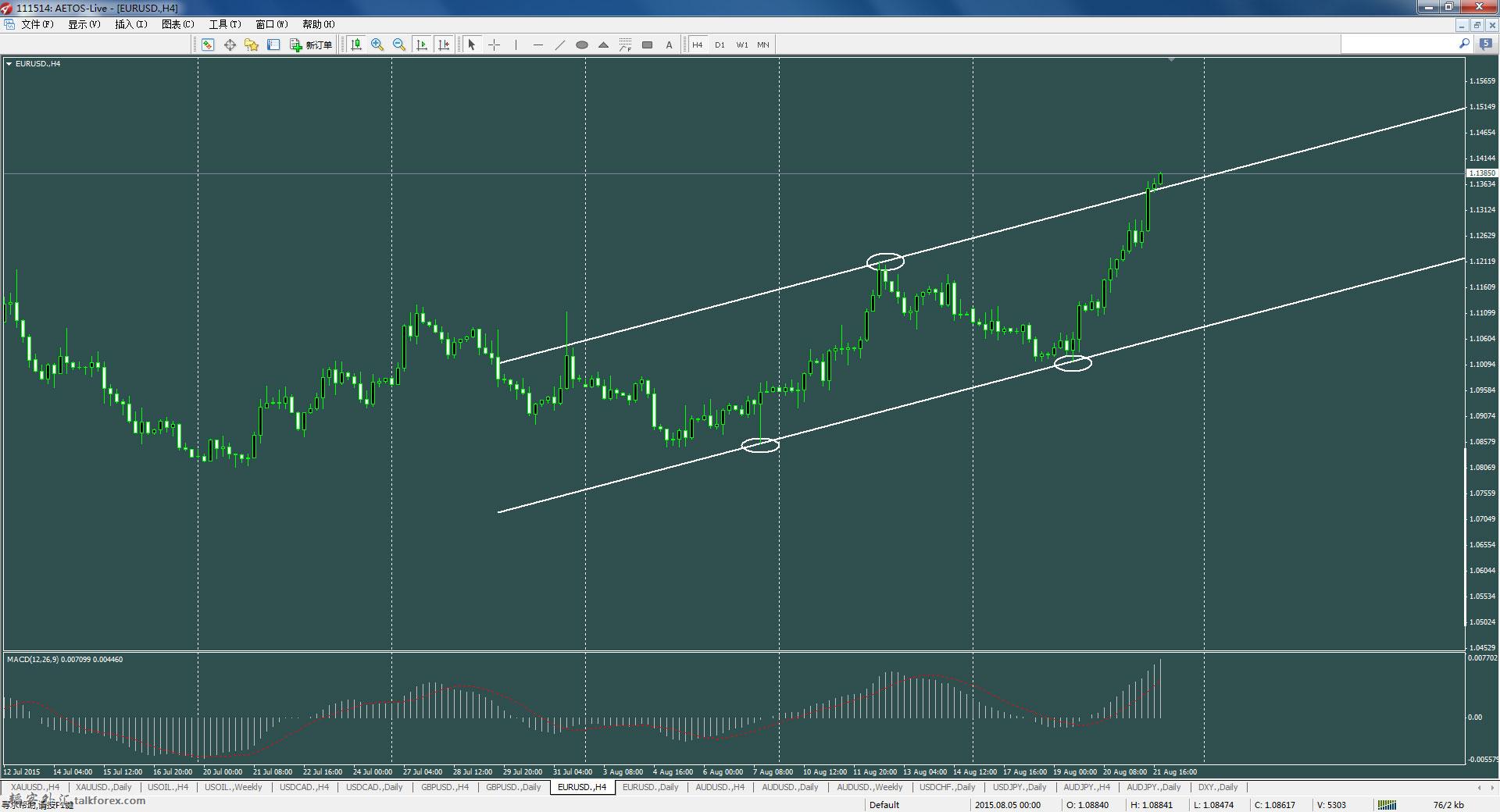Open the 帮助(H) menu

click(x=318, y=24)
